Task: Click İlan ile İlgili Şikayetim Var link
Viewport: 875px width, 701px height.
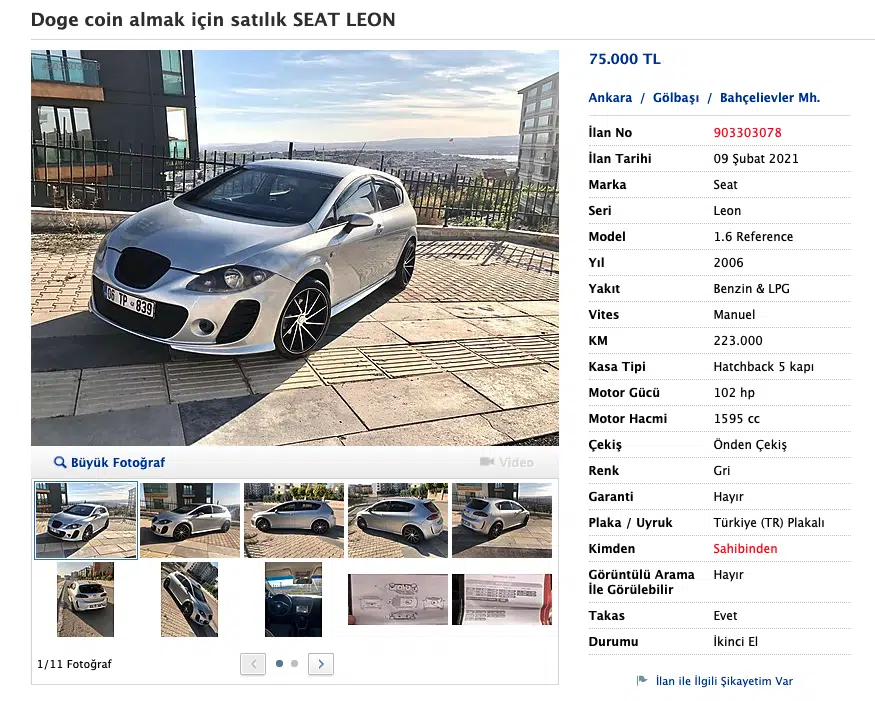Action: 724,681
